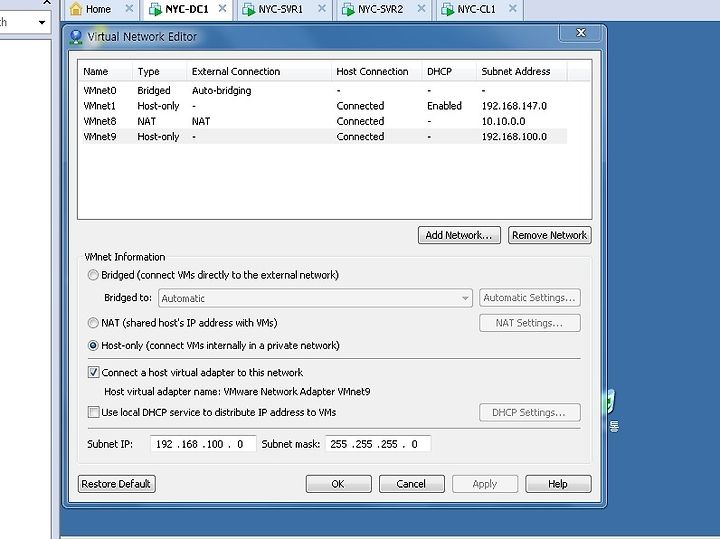Click NAT Settings button

(529, 323)
